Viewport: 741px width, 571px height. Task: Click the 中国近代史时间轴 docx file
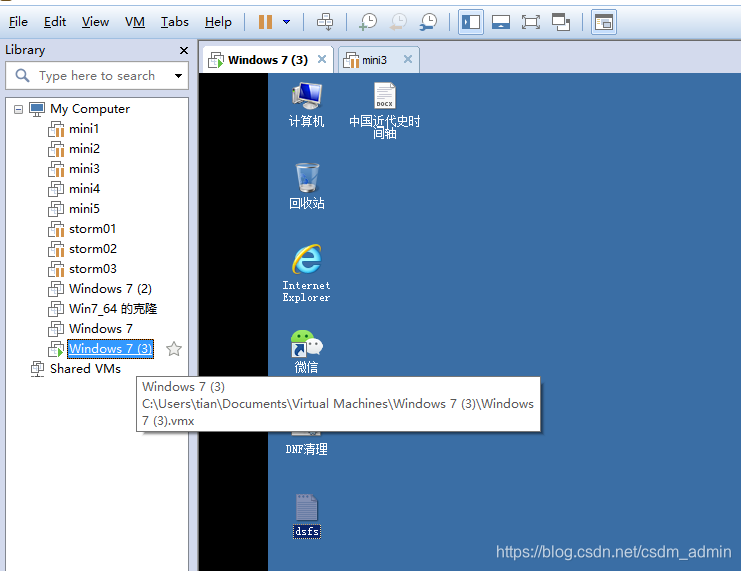pos(384,111)
